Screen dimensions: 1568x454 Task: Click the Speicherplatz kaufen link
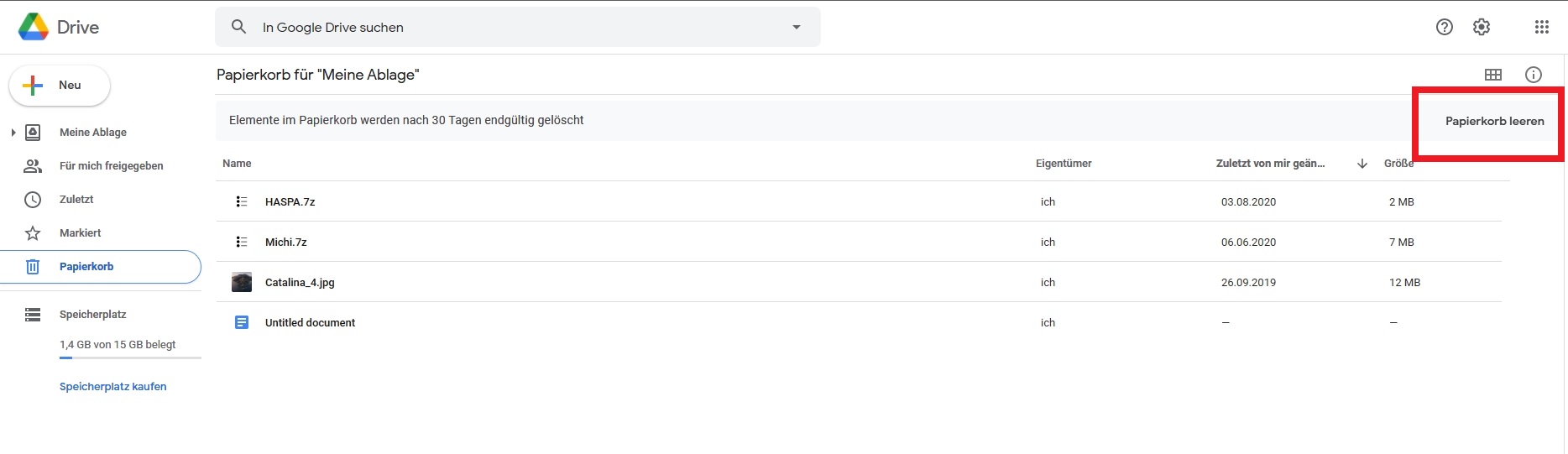coord(112,387)
